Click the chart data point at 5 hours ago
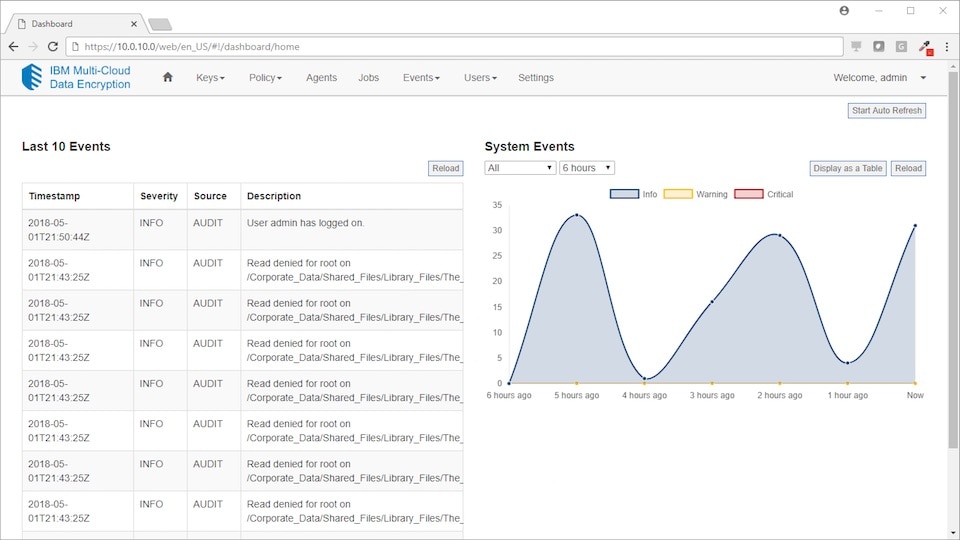 click(x=577, y=215)
